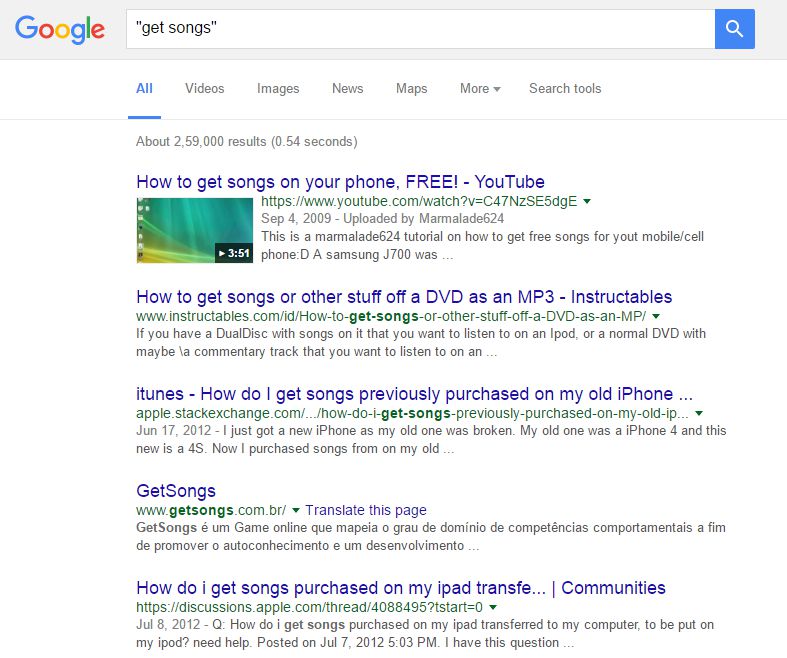The image size is (787, 658).
Task: Expand the More dropdown menu
Action: pos(480,89)
